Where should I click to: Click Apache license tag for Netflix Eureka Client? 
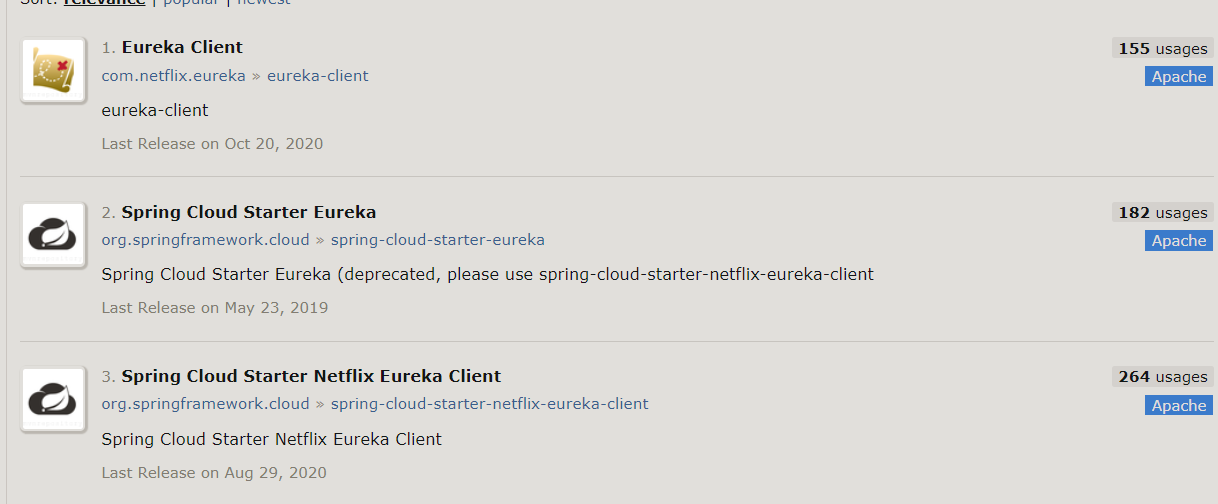click(1179, 406)
